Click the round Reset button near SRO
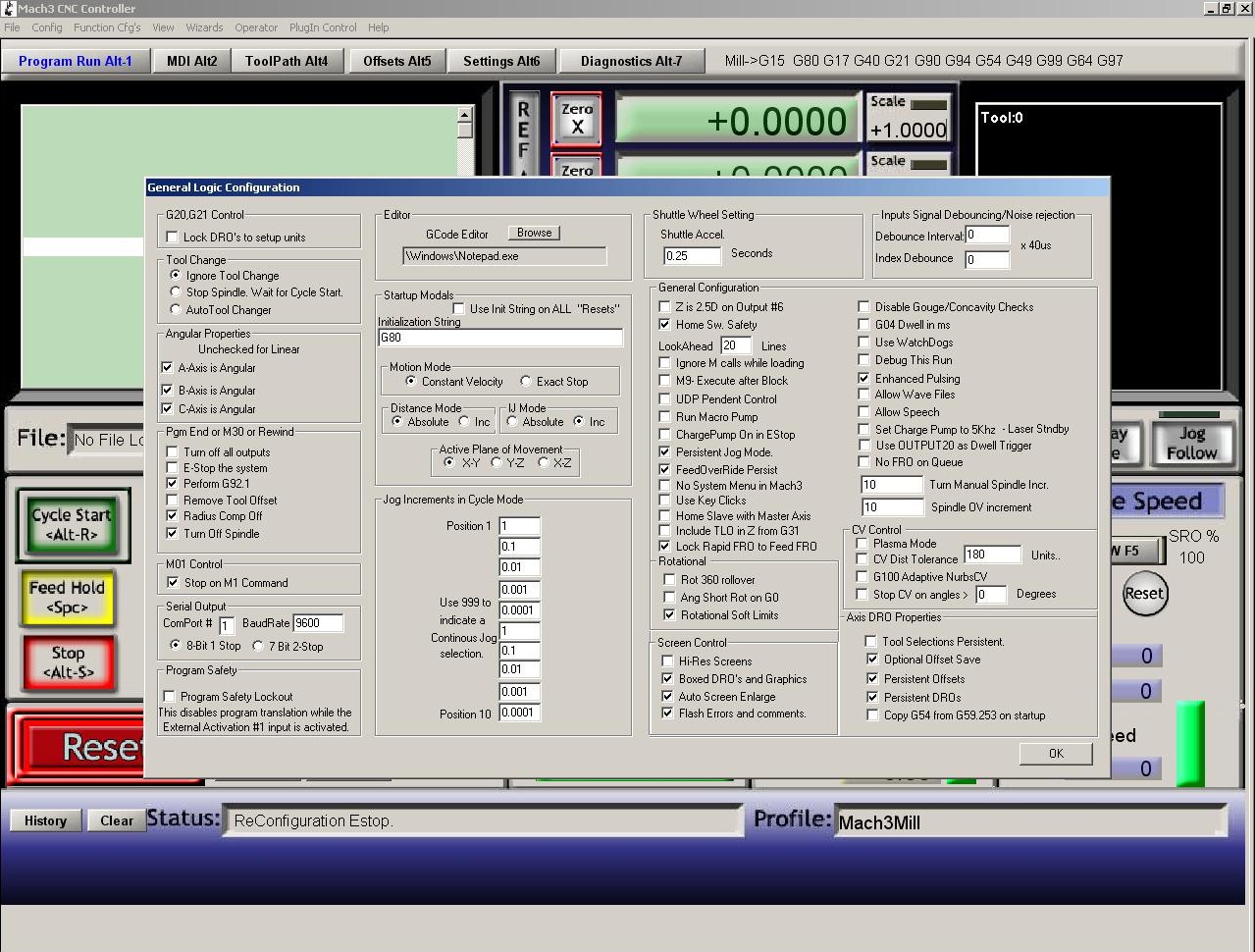The width and height of the screenshot is (1255, 952). coord(1144,593)
